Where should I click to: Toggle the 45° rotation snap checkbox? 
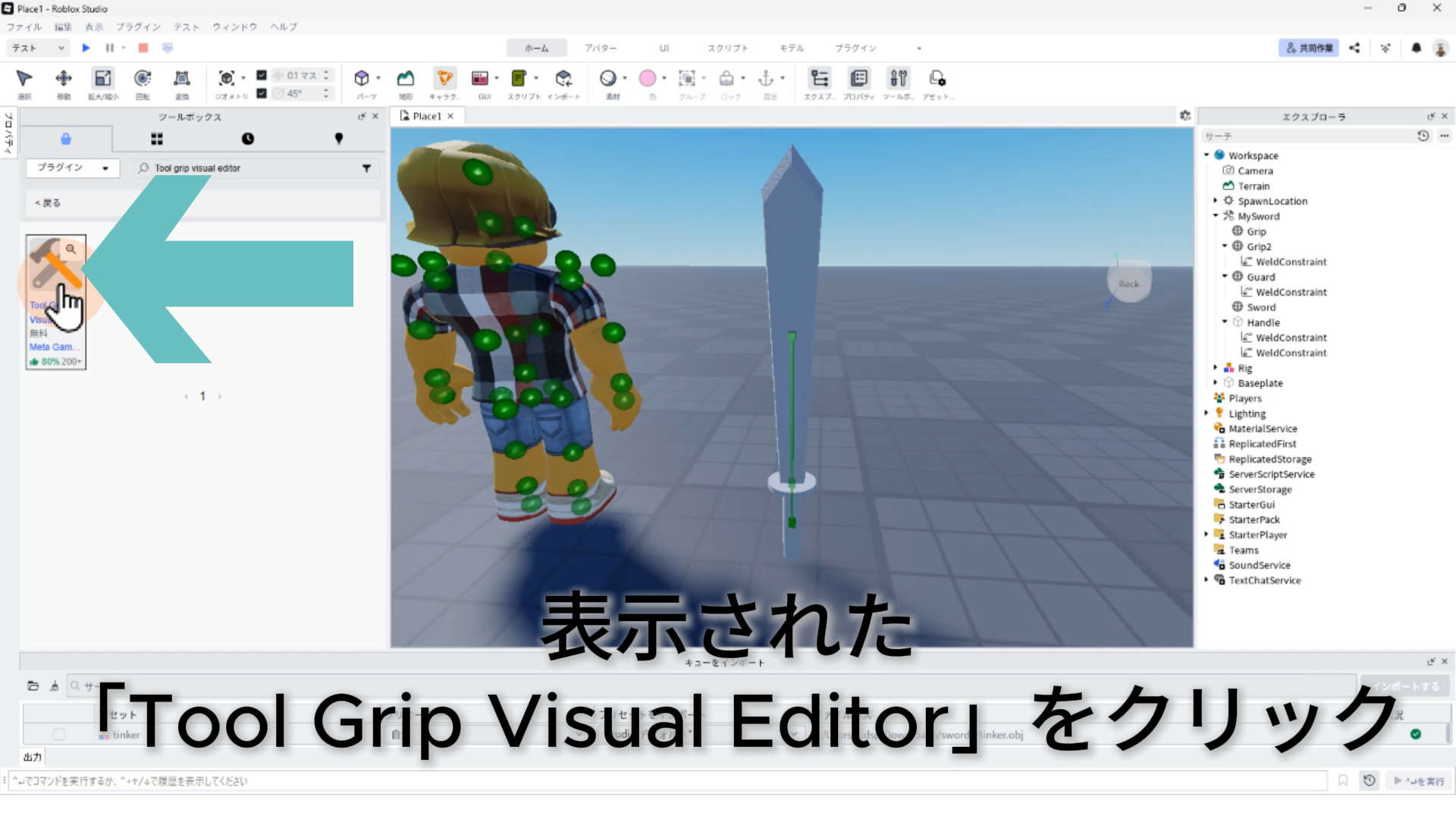pos(262,93)
